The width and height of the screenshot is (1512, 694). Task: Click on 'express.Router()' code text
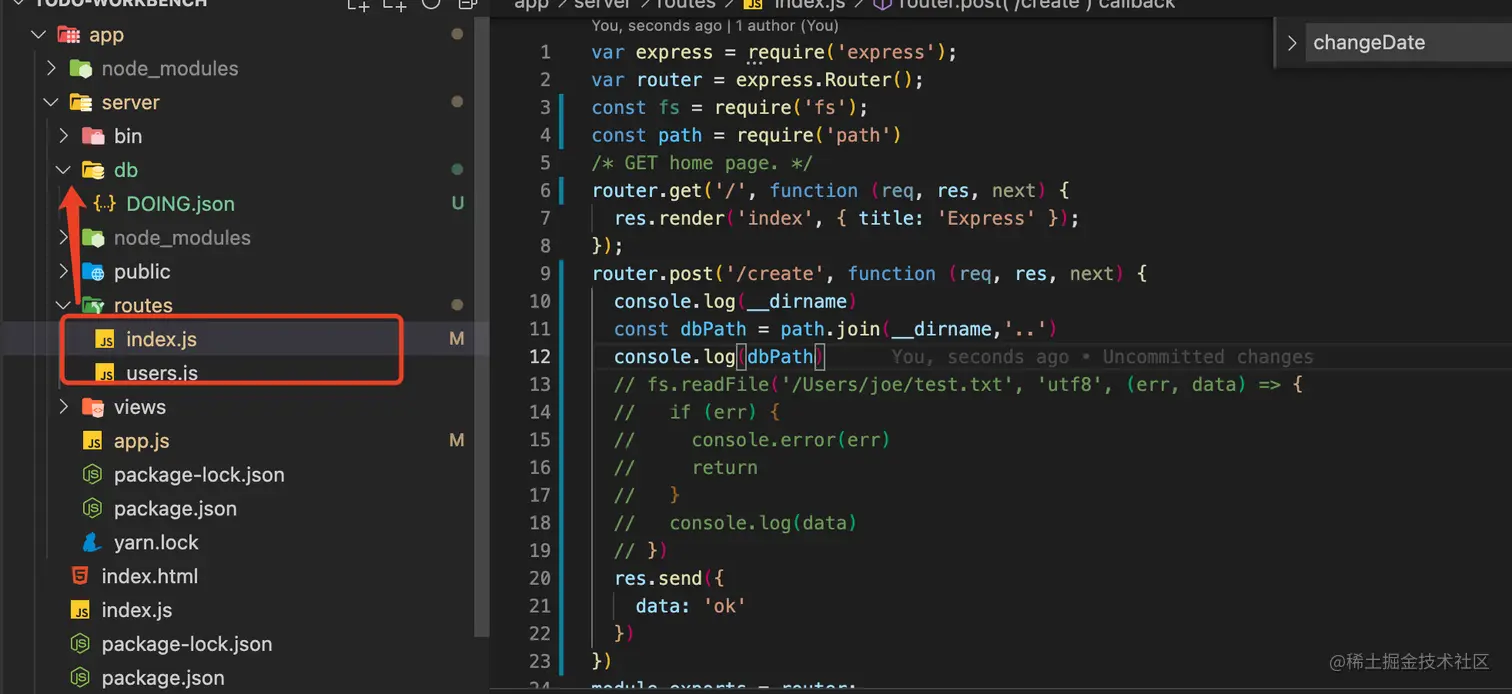pyautogui.click(x=824, y=80)
